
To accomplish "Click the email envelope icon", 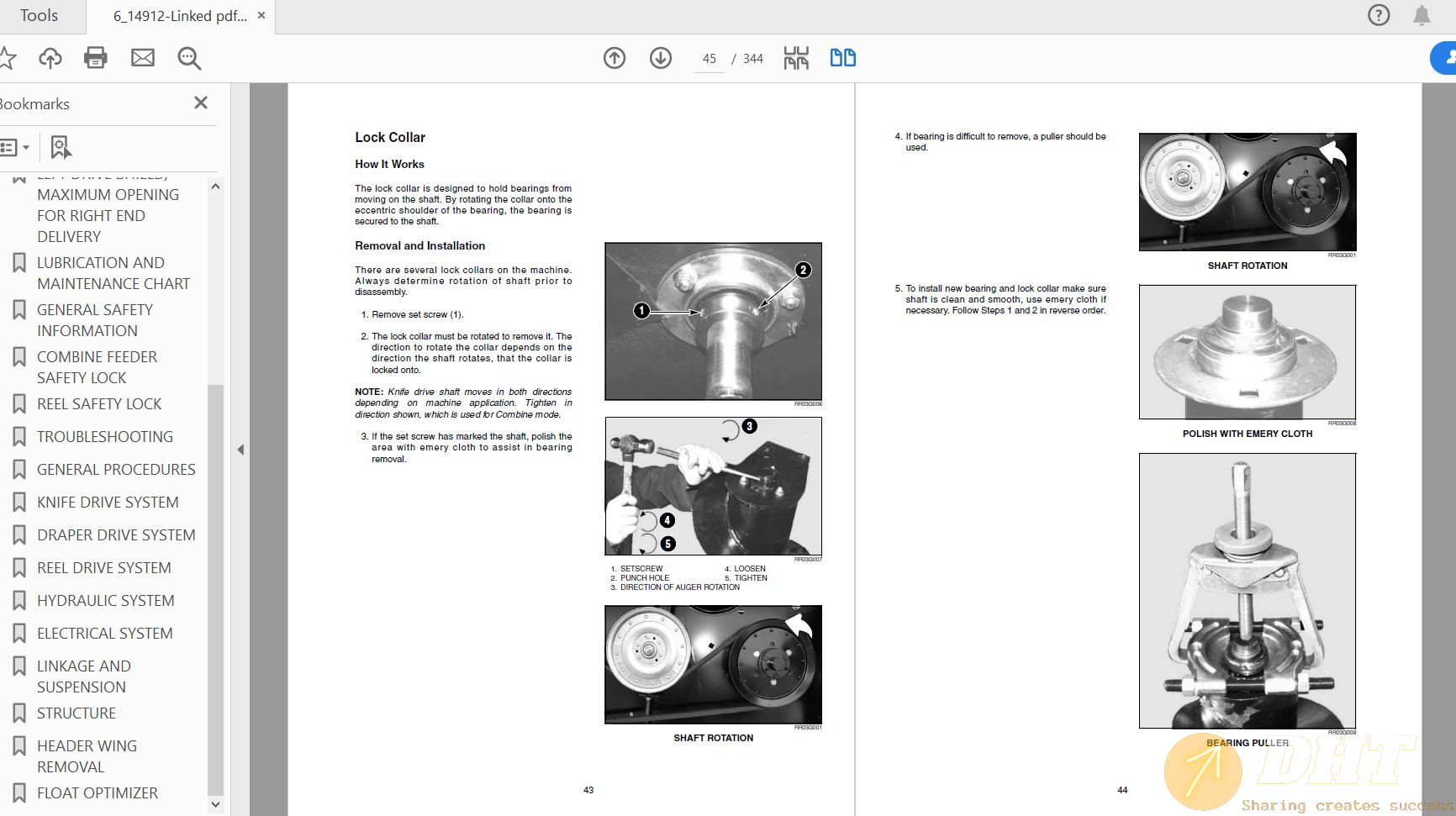I will click(143, 58).
